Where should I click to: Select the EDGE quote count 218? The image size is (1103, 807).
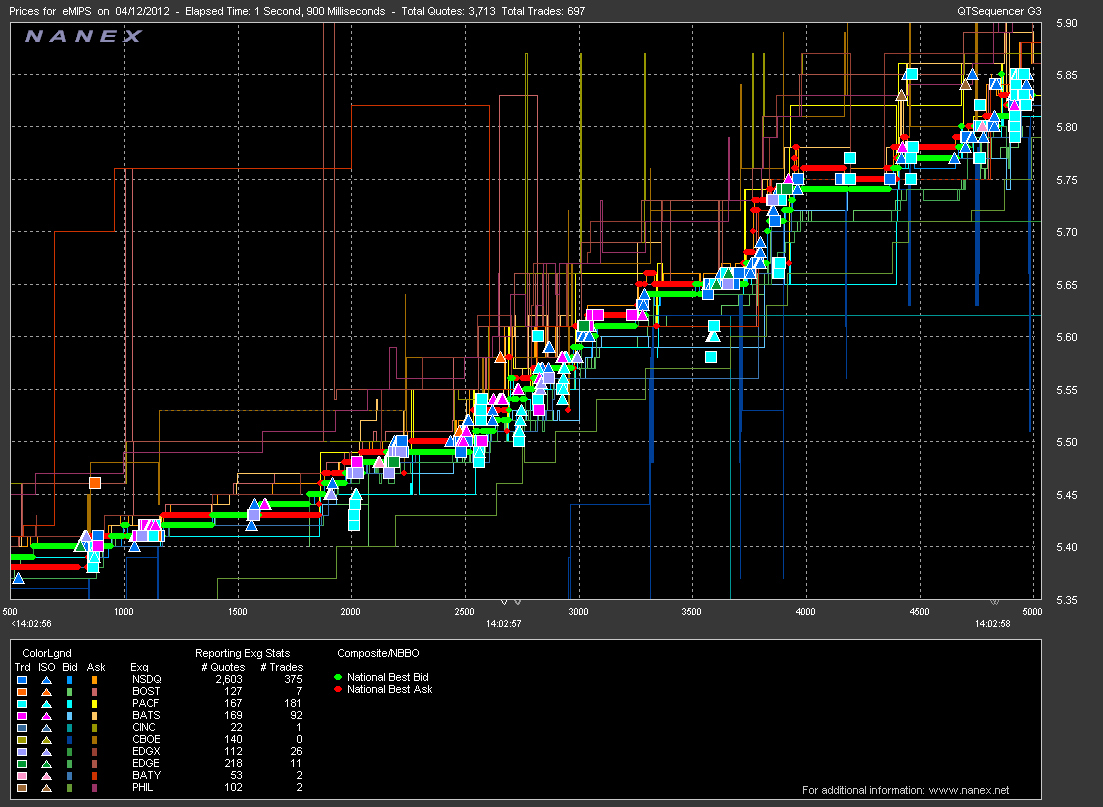234,763
